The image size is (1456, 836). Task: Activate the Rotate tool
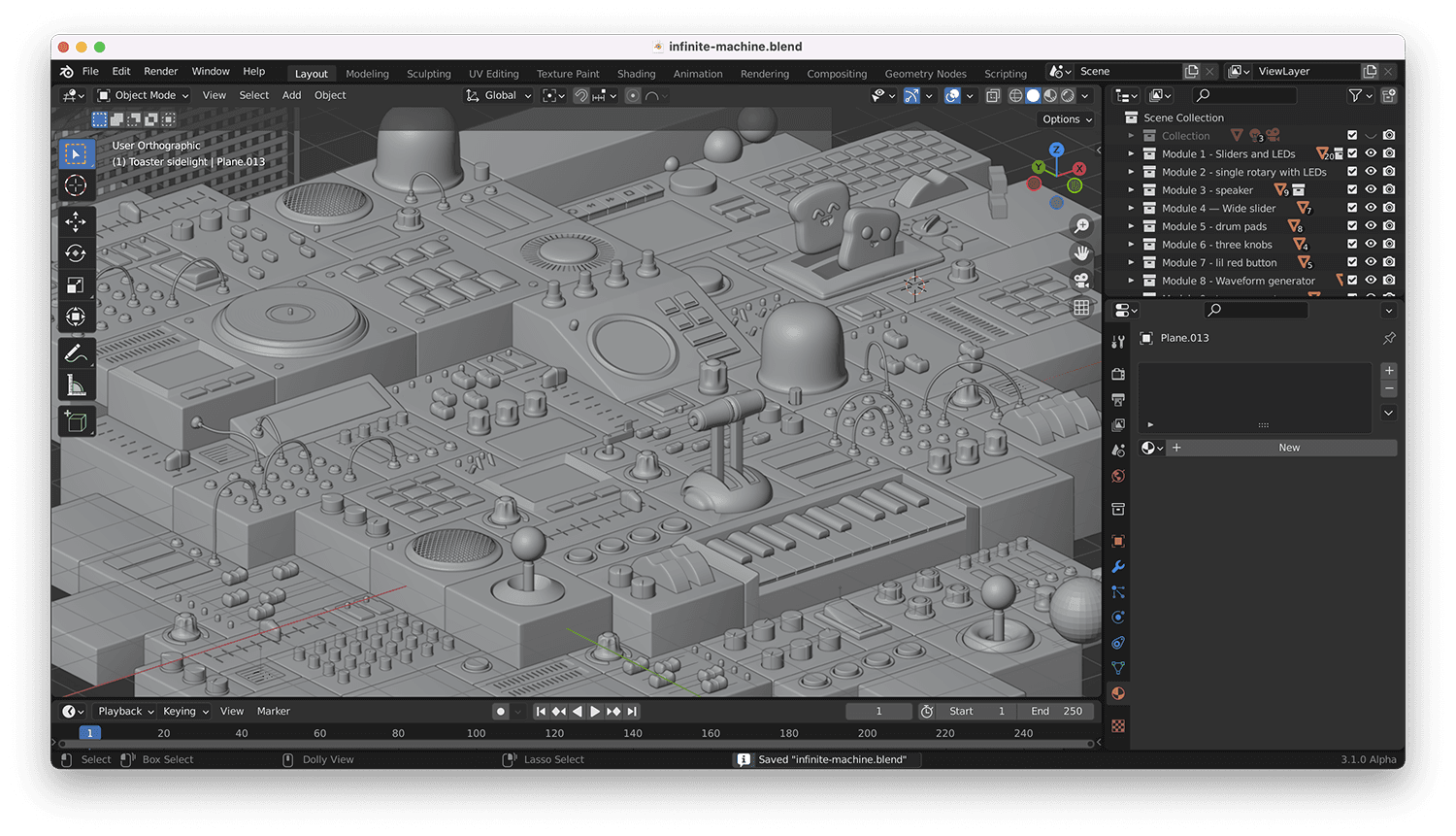76,253
